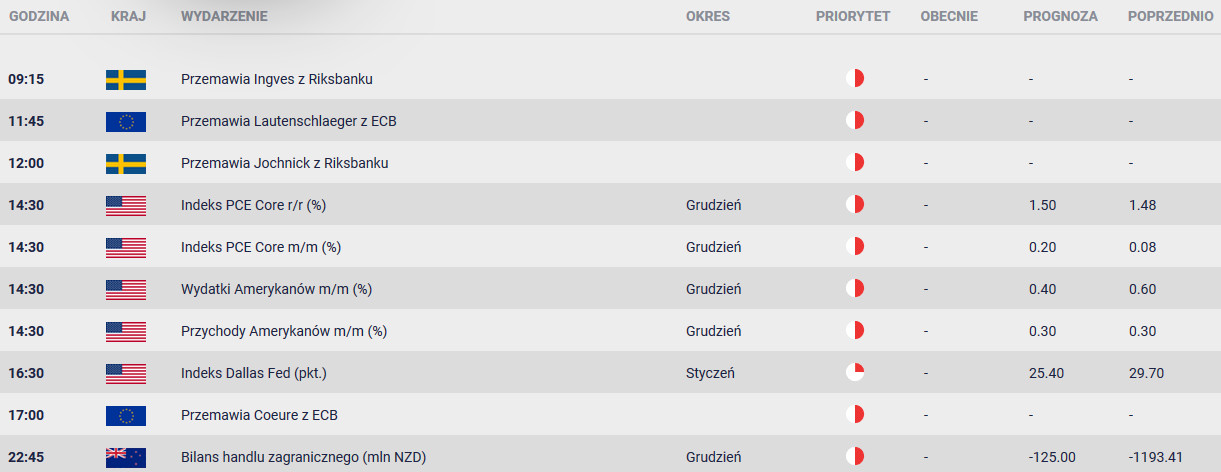The width and height of the screenshot is (1221, 472).
Task: Click the PROGNOZA column header
Action: tap(1060, 17)
